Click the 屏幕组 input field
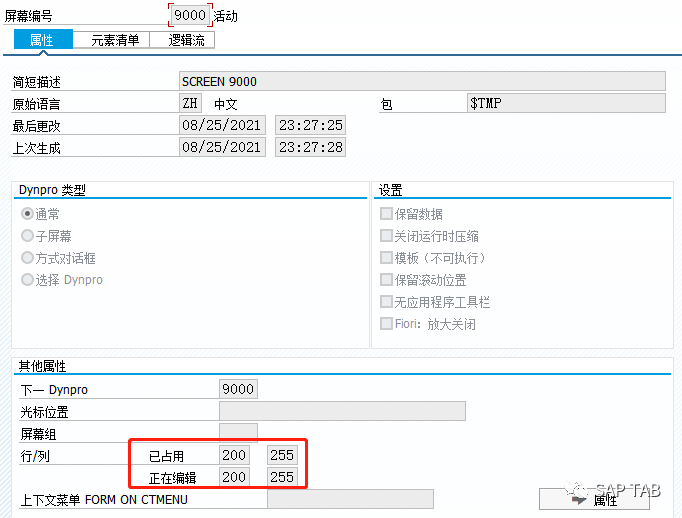Viewport: 682px width, 518px height. [238, 433]
